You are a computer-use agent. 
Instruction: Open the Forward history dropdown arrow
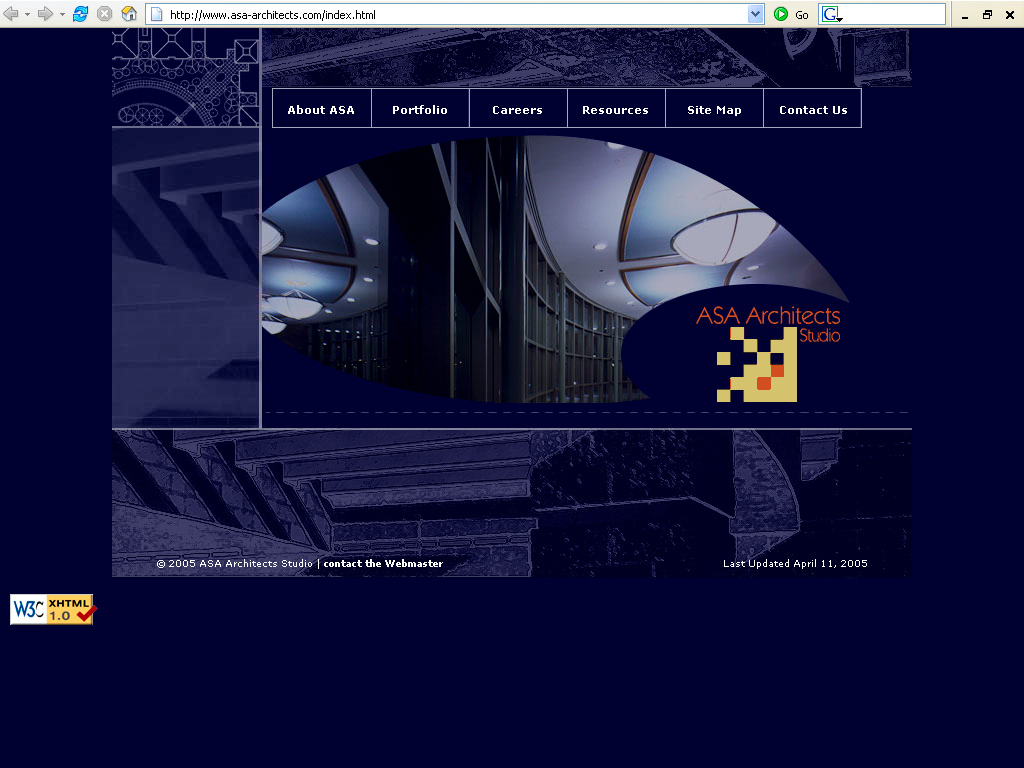pos(62,14)
